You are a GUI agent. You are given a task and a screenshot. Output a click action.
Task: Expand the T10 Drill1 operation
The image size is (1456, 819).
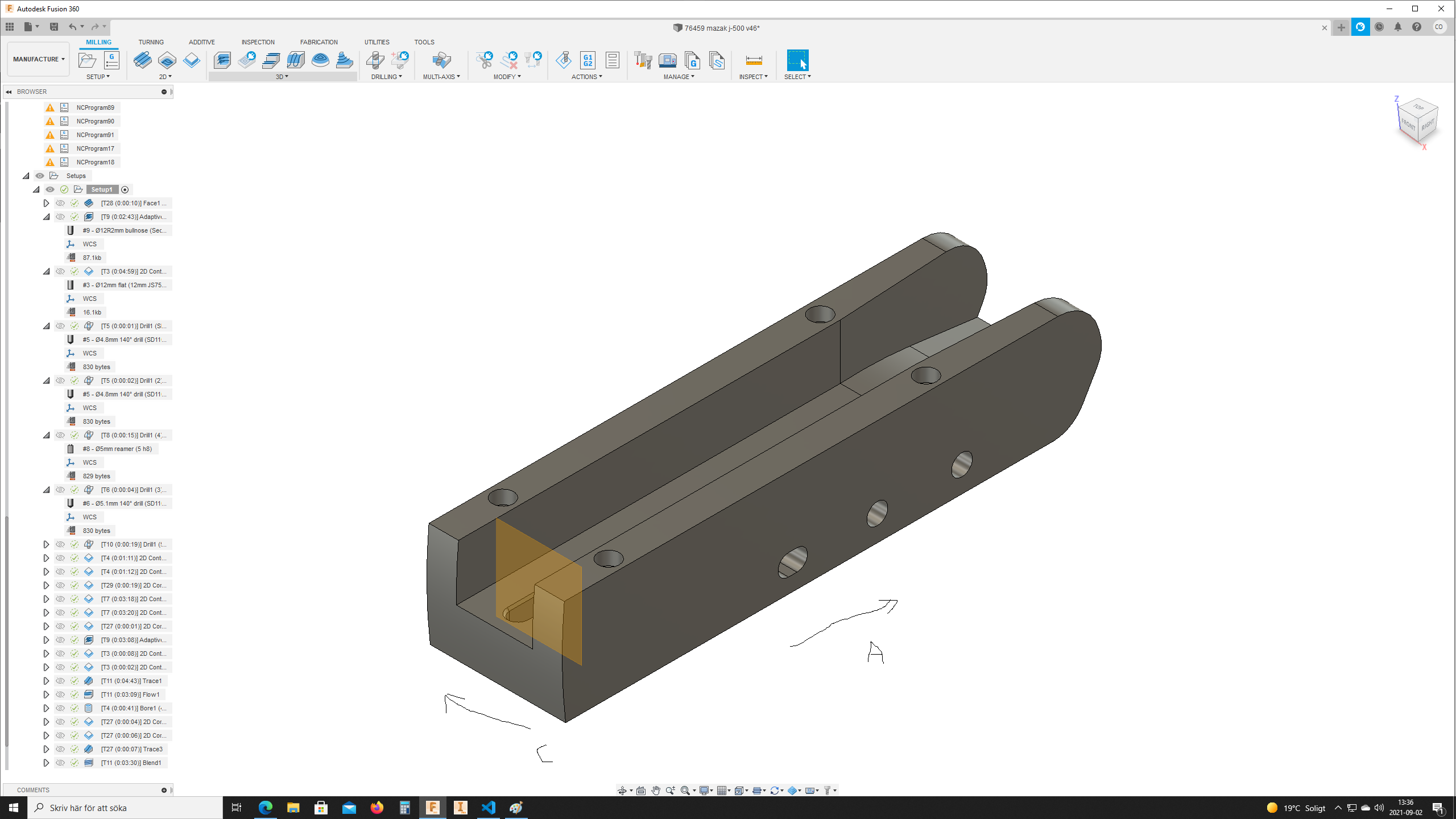[x=47, y=544]
